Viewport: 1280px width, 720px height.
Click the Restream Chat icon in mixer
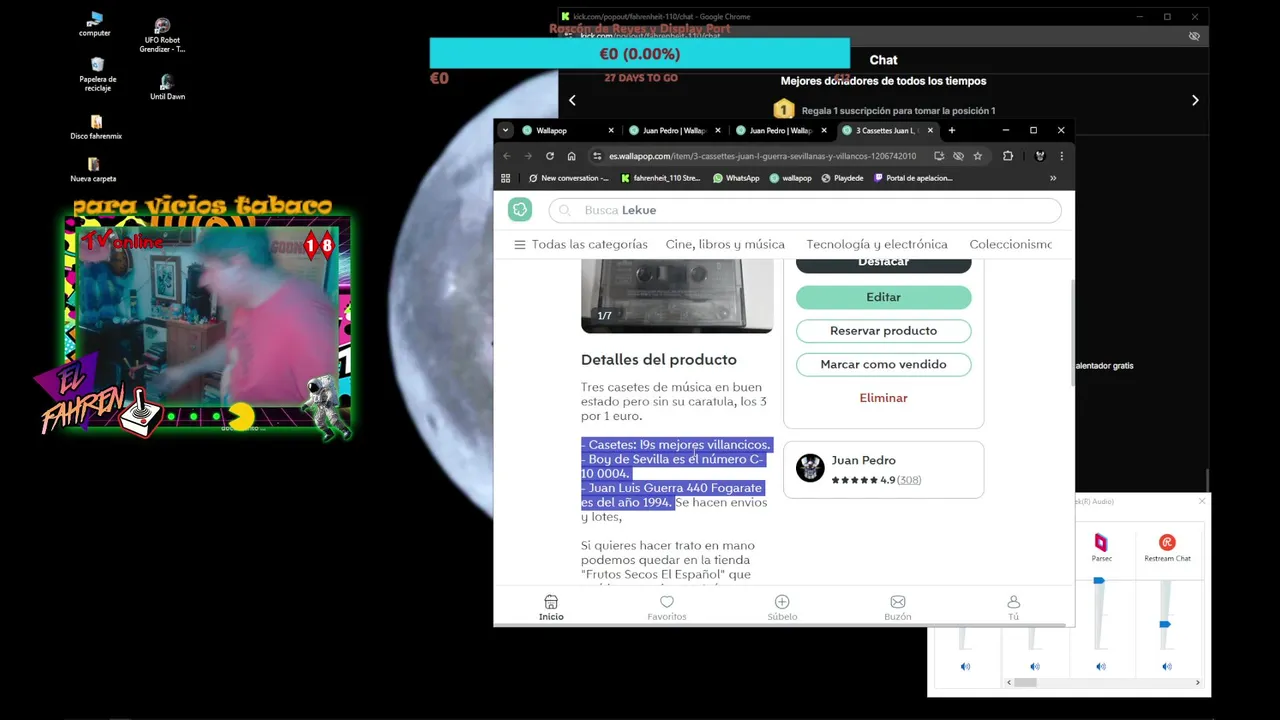(x=1167, y=542)
